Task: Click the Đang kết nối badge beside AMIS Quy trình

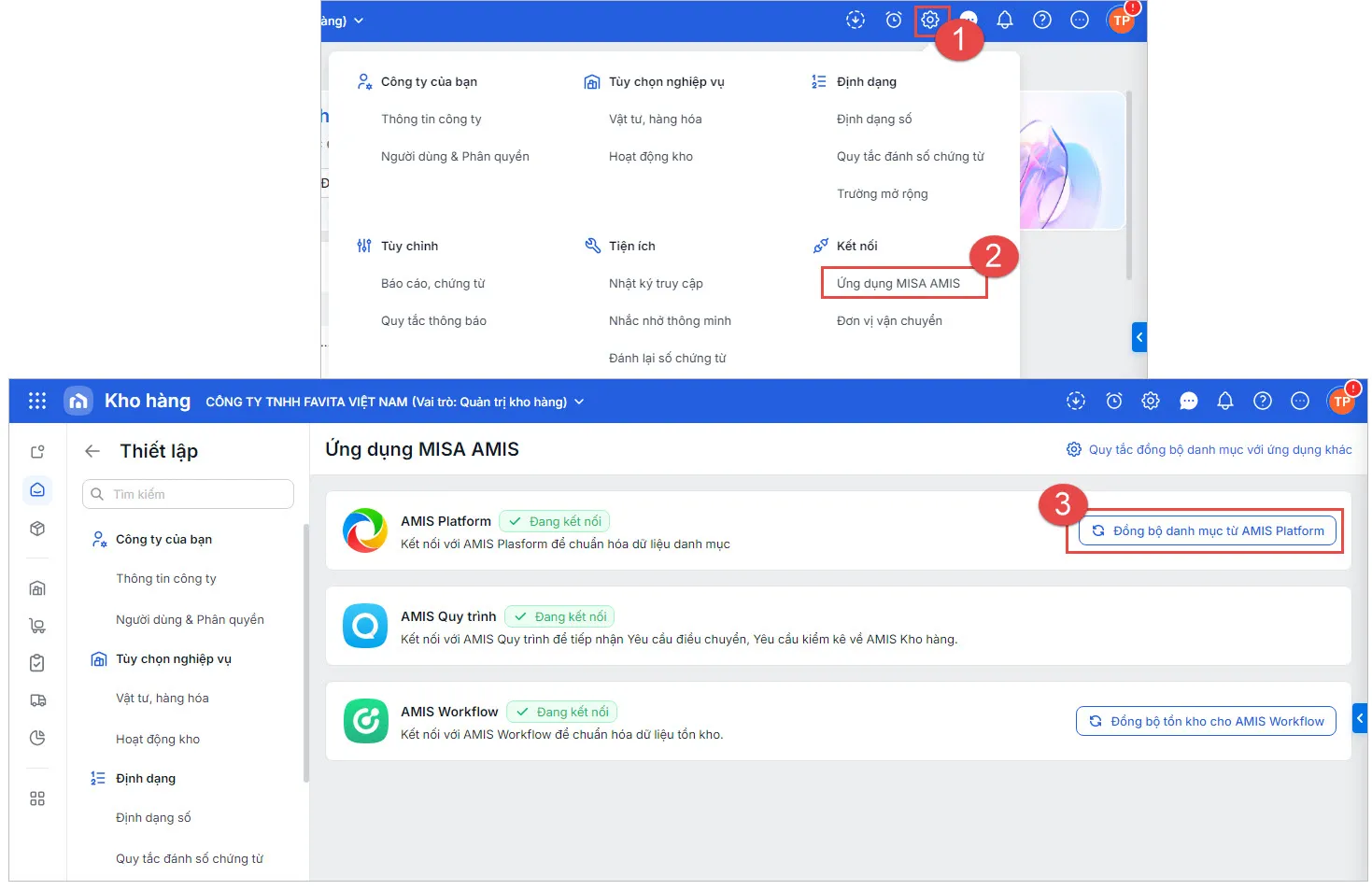Action: pyautogui.click(x=559, y=616)
